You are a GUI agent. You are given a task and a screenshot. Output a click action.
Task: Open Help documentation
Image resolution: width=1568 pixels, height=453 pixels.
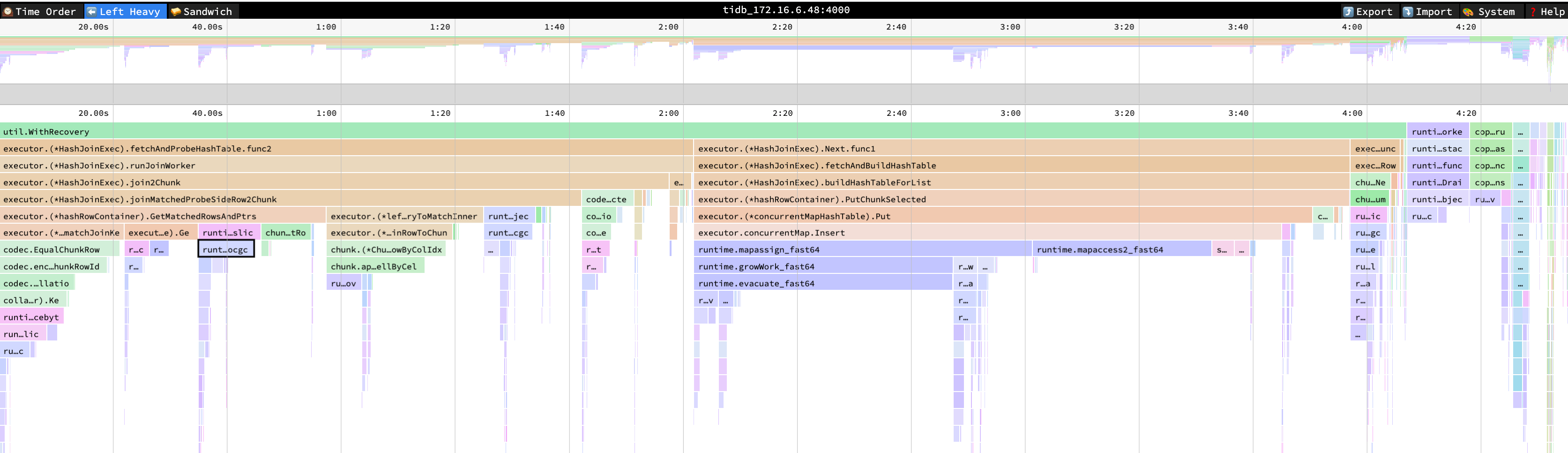1549,11
